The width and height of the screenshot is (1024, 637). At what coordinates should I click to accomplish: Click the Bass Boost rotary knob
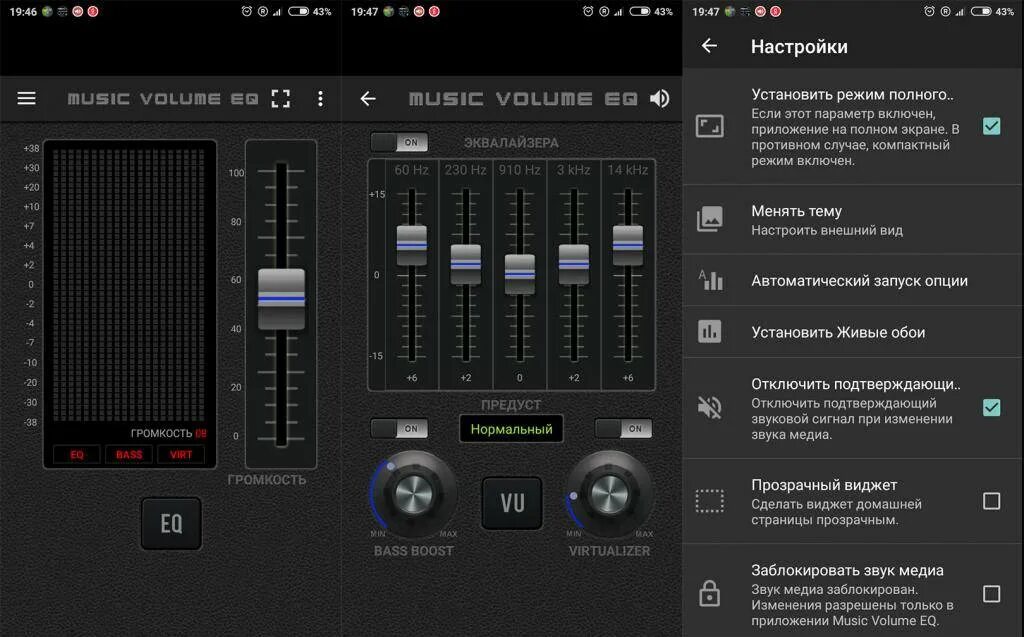click(413, 493)
